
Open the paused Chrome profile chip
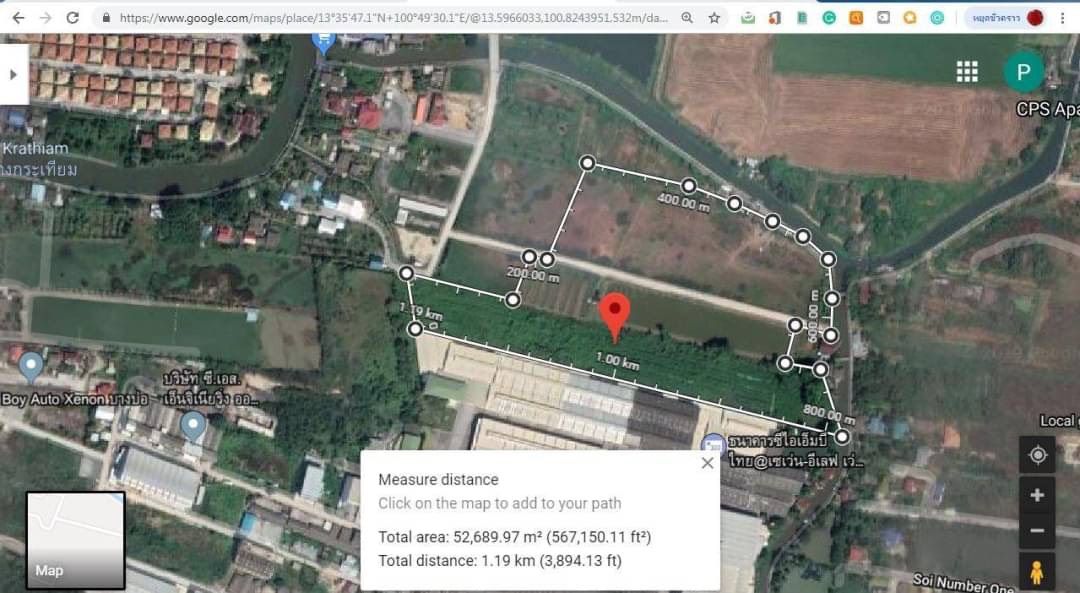(1005, 18)
